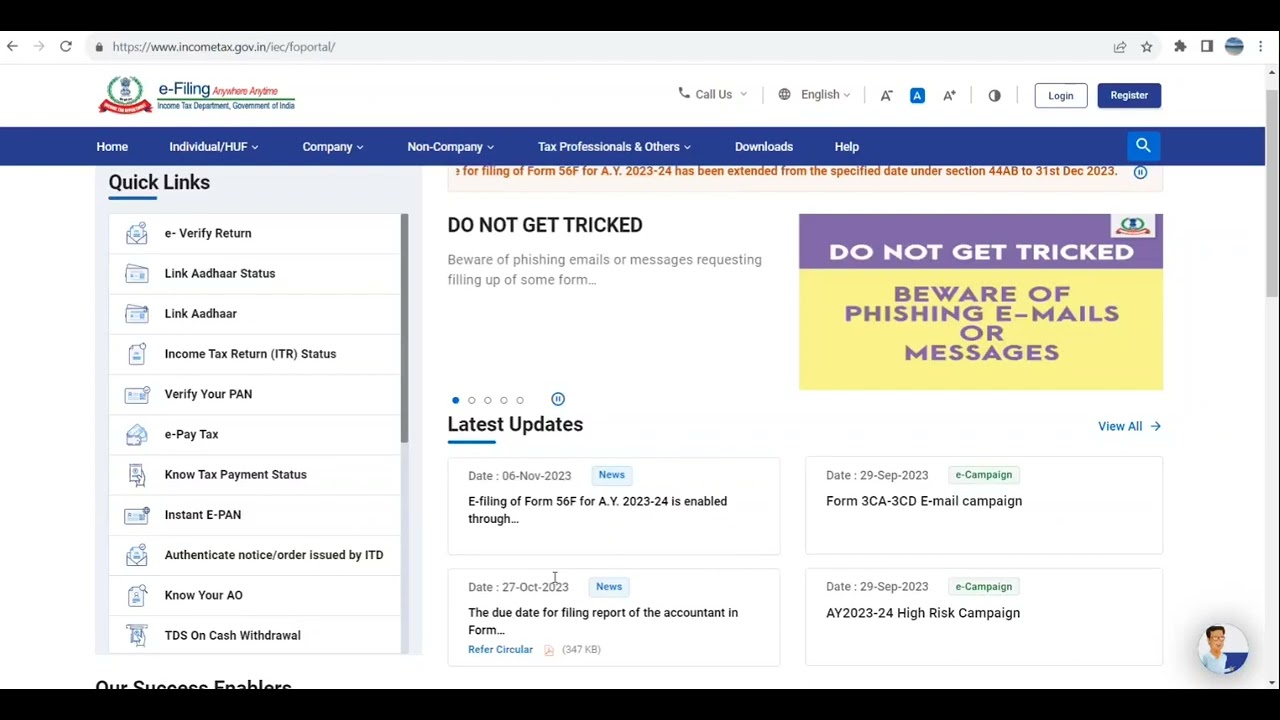Viewport: 1280px width, 720px height.
Task: Open the browser extensions puzzle icon
Action: [x=1180, y=46]
